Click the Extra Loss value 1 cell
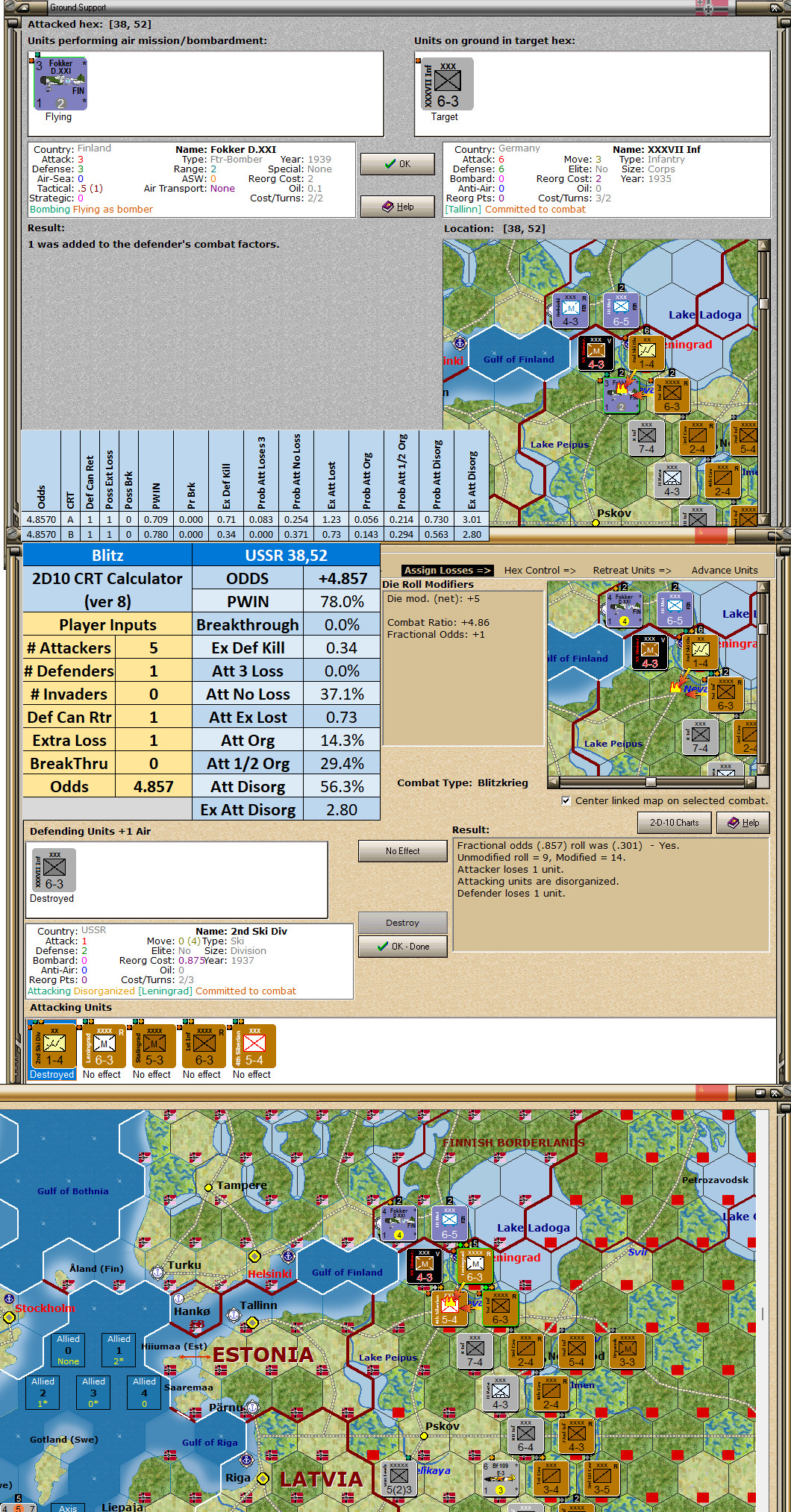 coord(154,740)
